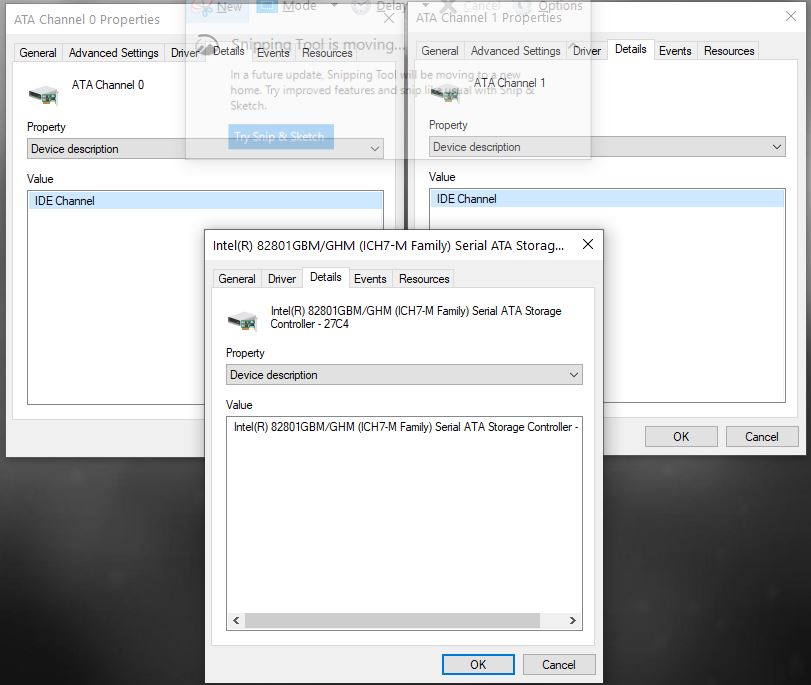Select Details tab in Intel Storage Controller dialog
811x685 pixels.
[325, 277]
